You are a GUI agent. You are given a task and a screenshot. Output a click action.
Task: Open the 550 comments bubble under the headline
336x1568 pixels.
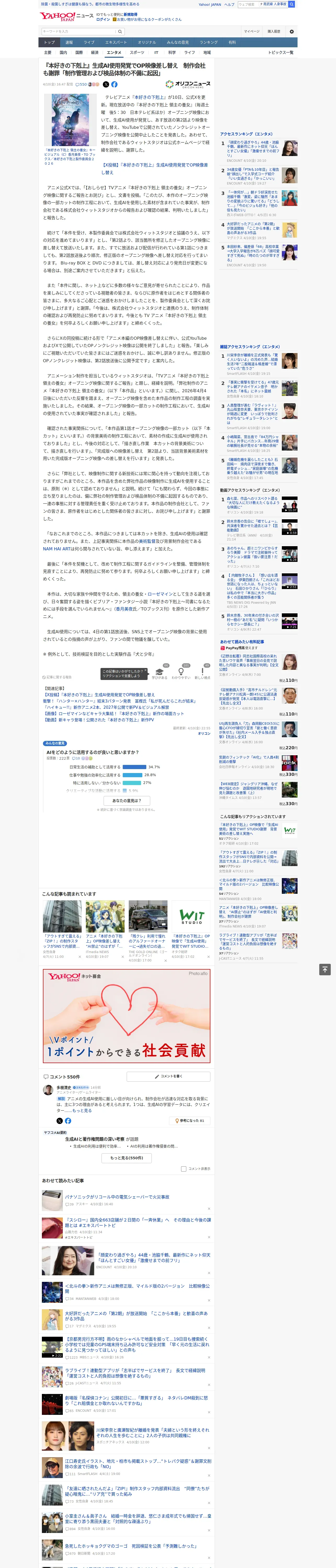click(81, 85)
